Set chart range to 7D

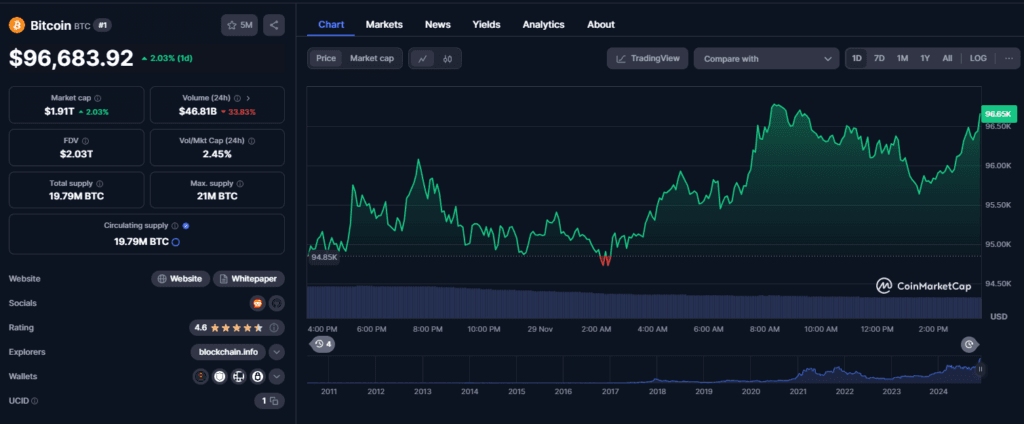point(879,58)
